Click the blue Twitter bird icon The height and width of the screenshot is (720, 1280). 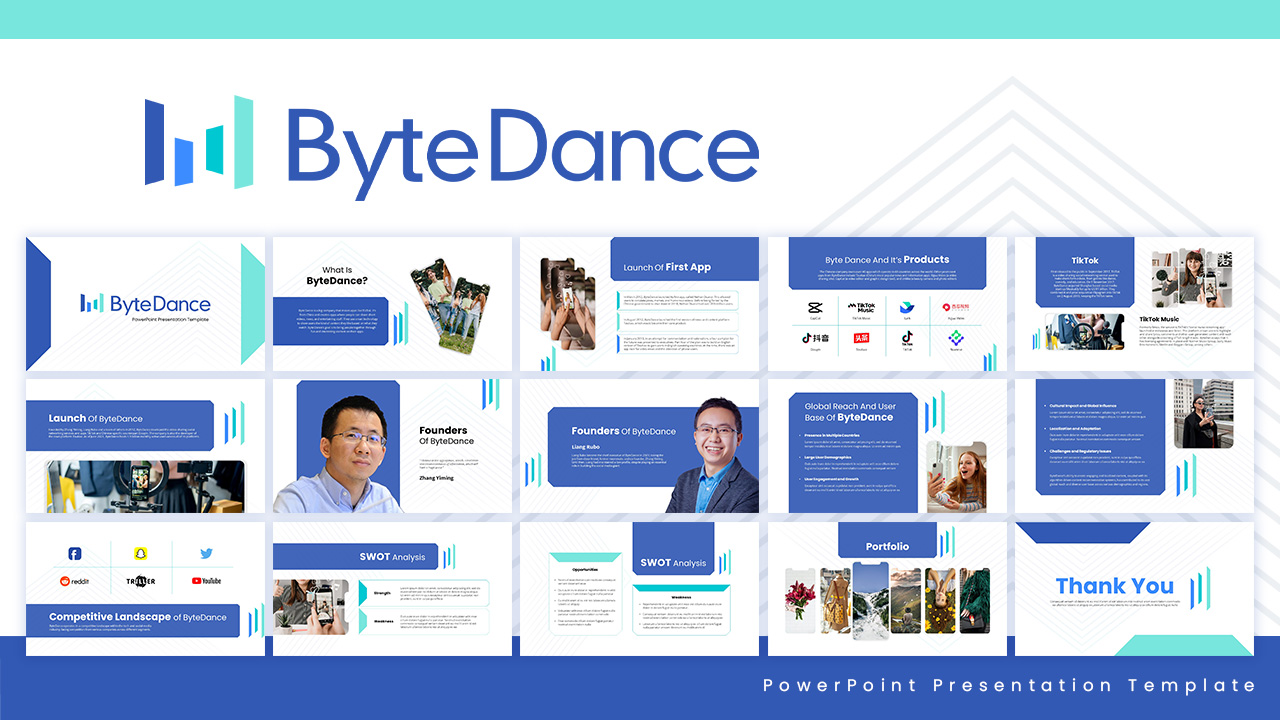point(206,553)
